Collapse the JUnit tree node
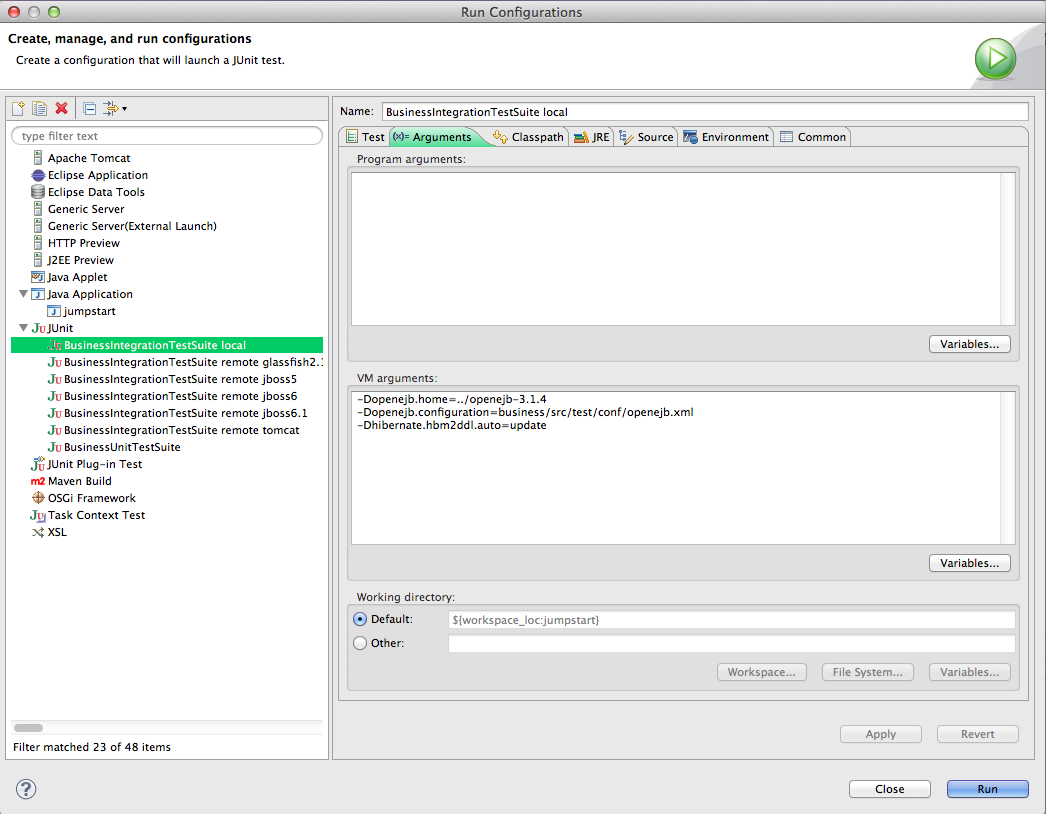This screenshot has height=814, width=1046. tap(23, 328)
